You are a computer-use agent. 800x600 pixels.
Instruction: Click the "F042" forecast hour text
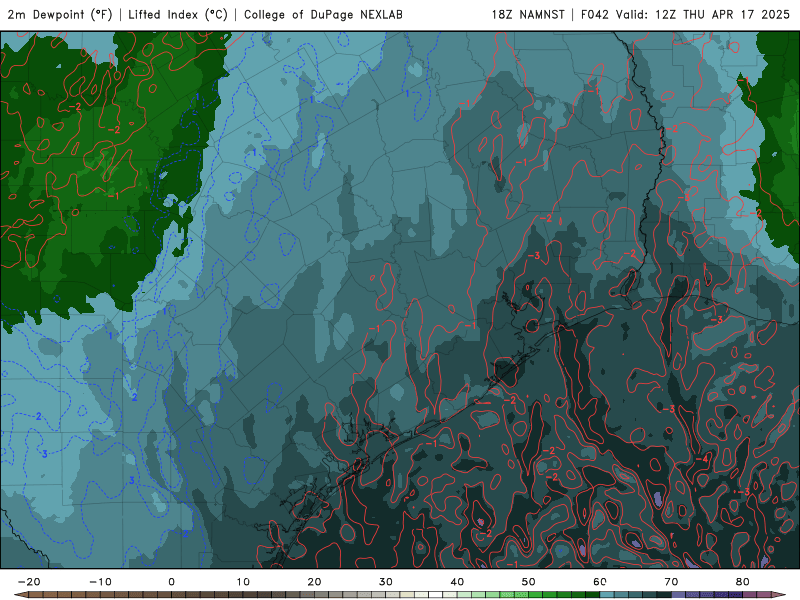tap(595, 14)
